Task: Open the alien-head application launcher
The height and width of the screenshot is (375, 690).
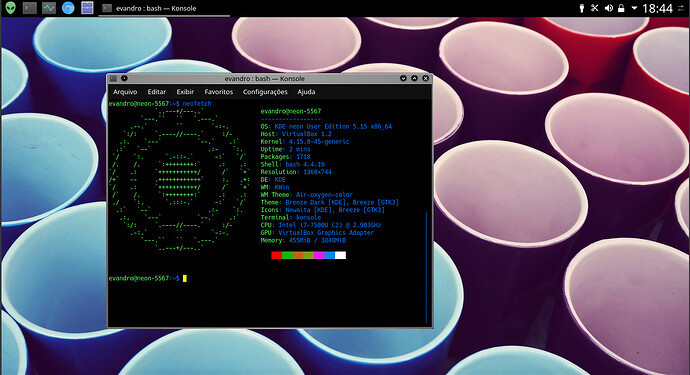Action: coord(11,7)
